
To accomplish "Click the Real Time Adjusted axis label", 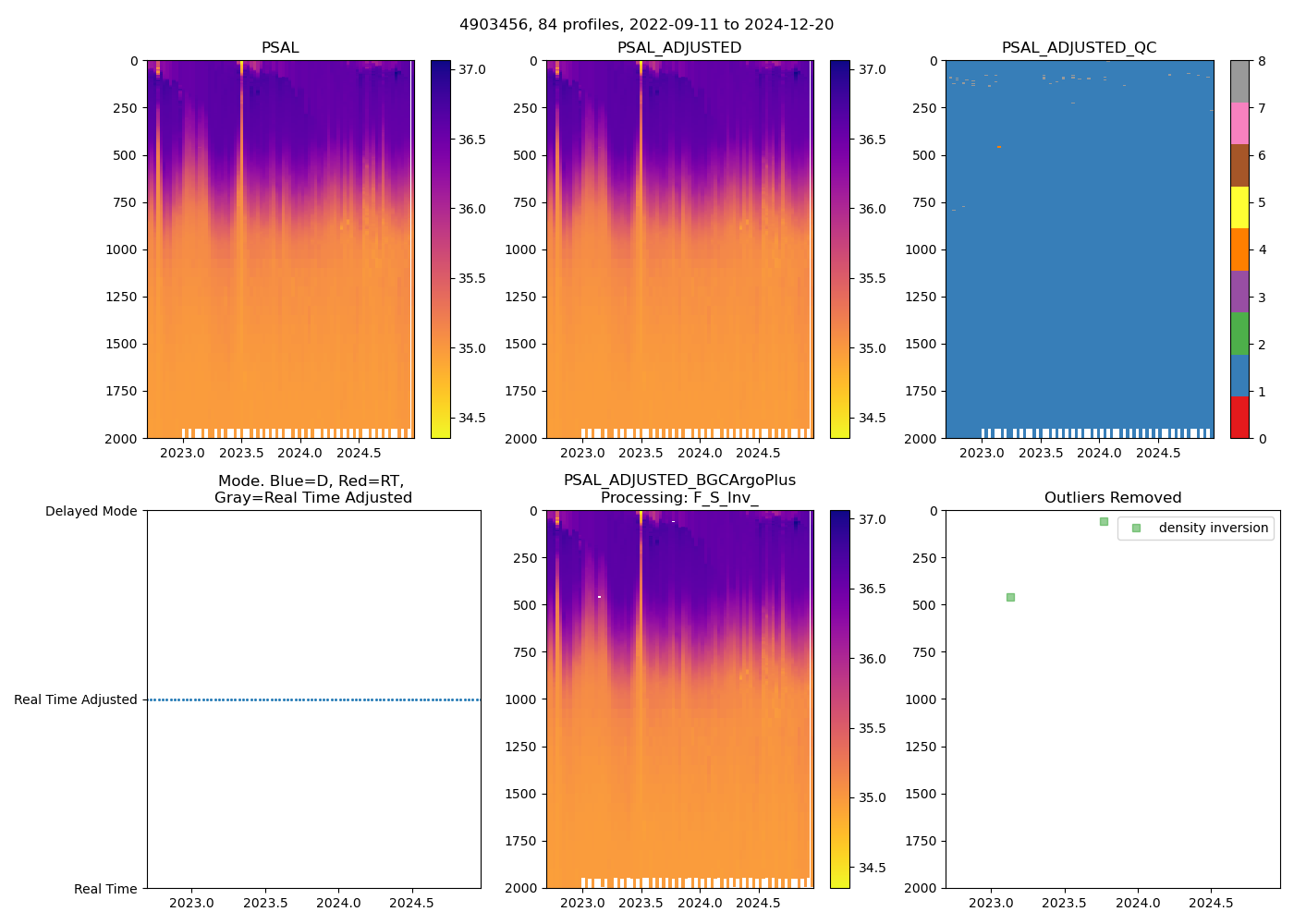I will click(76, 699).
